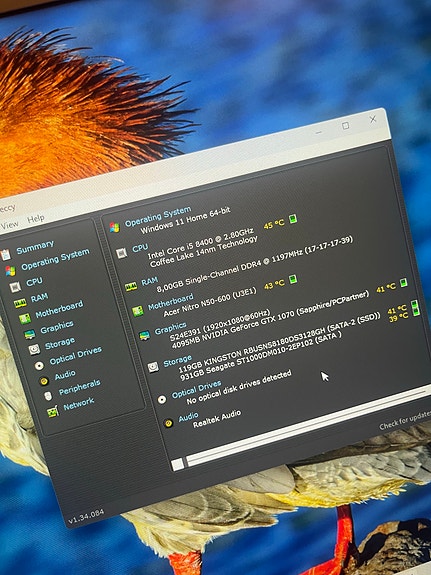The width and height of the screenshot is (431, 575).
Task: Click the Graphics icon in summary panel
Action: 145,336
